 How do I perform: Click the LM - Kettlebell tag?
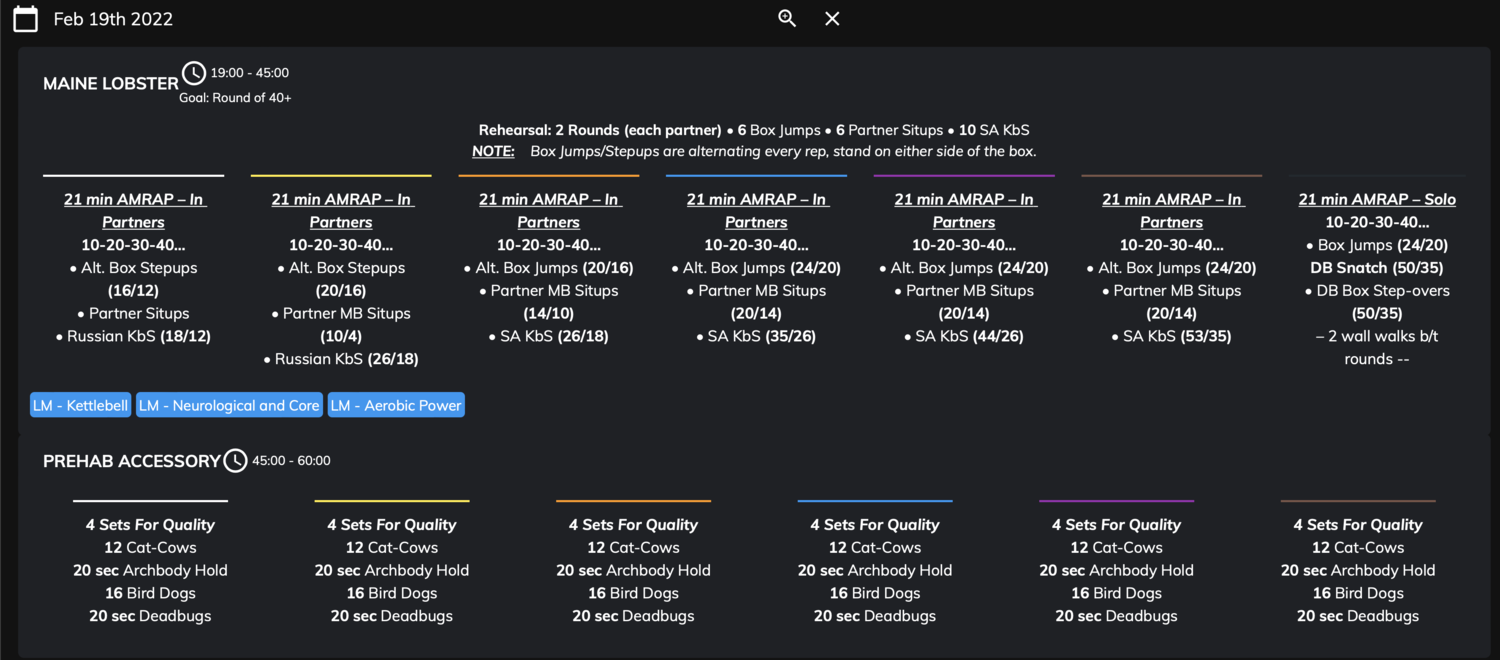click(81, 405)
